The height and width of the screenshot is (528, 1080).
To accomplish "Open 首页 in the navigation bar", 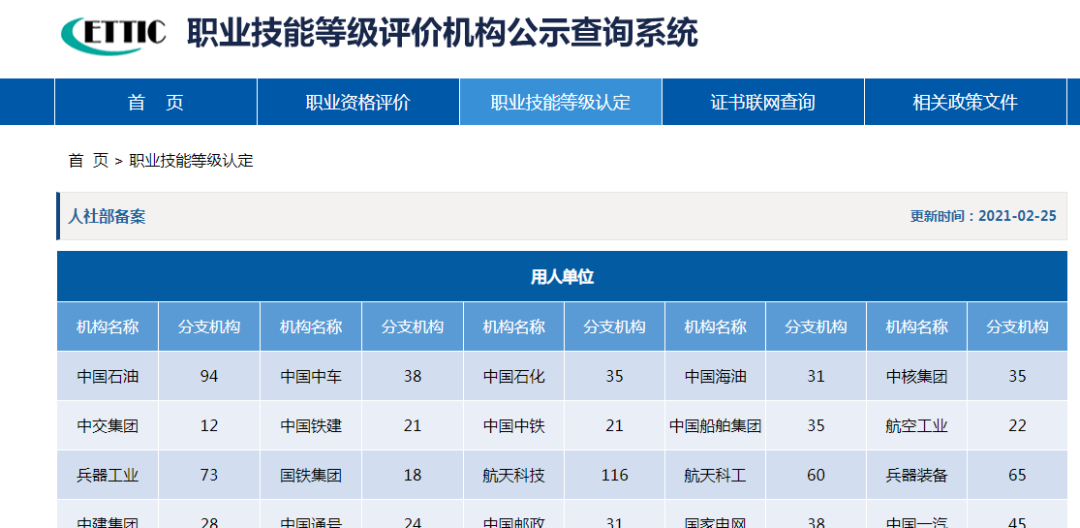I will pyautogui.click(x=156, y=102).
